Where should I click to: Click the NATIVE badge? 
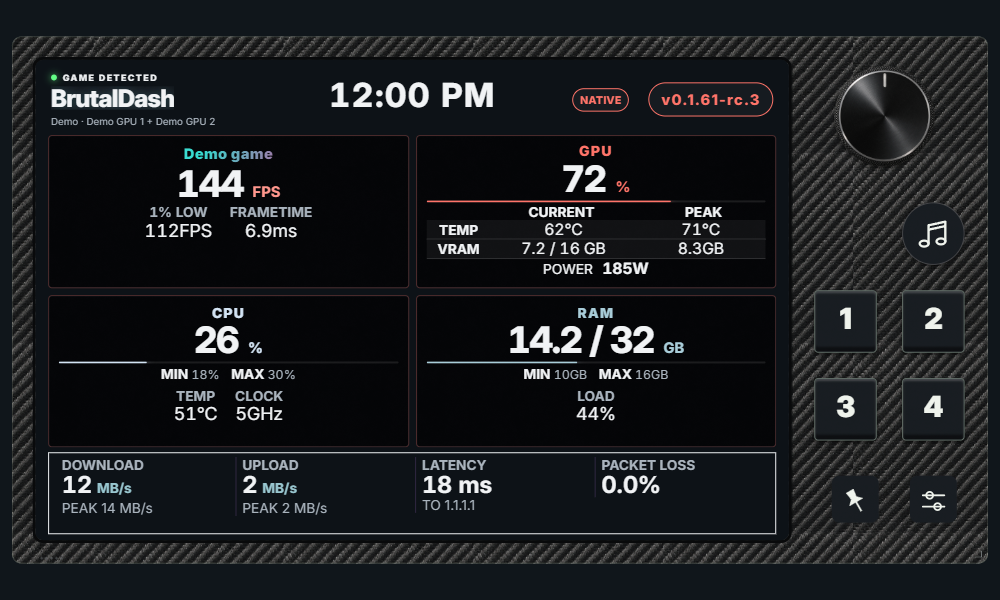click(x=600, y=100)
